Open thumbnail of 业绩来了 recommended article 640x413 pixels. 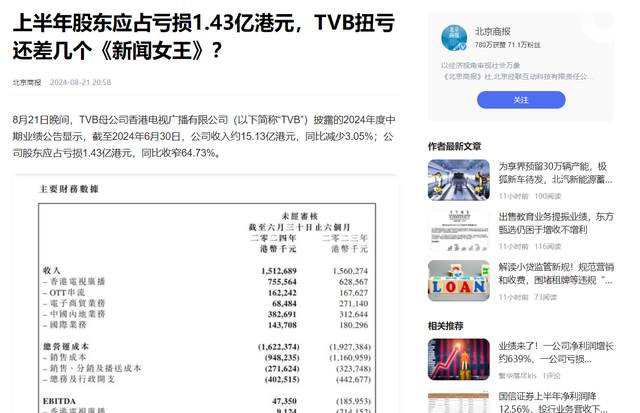pyautogui.click(x=459, y=359)
